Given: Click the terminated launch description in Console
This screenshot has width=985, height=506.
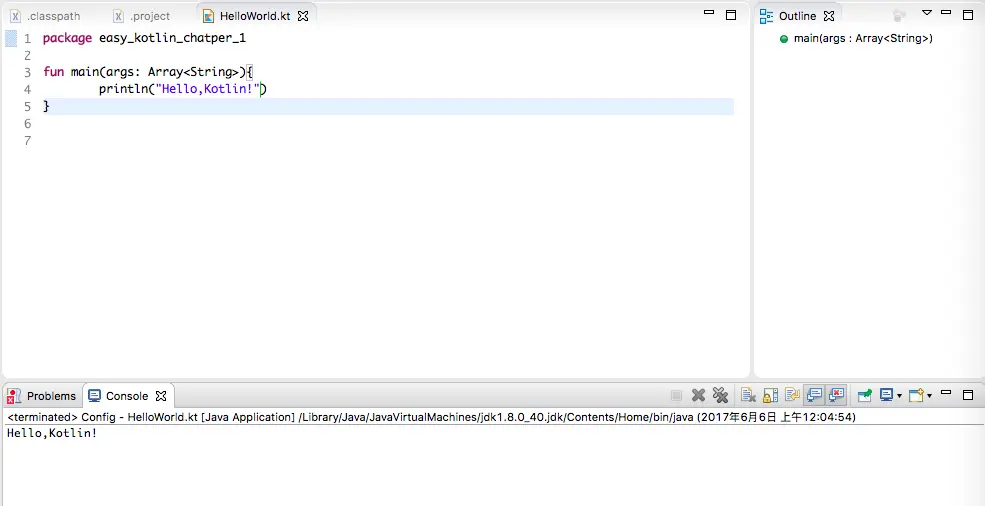Looking at the screenshot, I should coord(432,417).
